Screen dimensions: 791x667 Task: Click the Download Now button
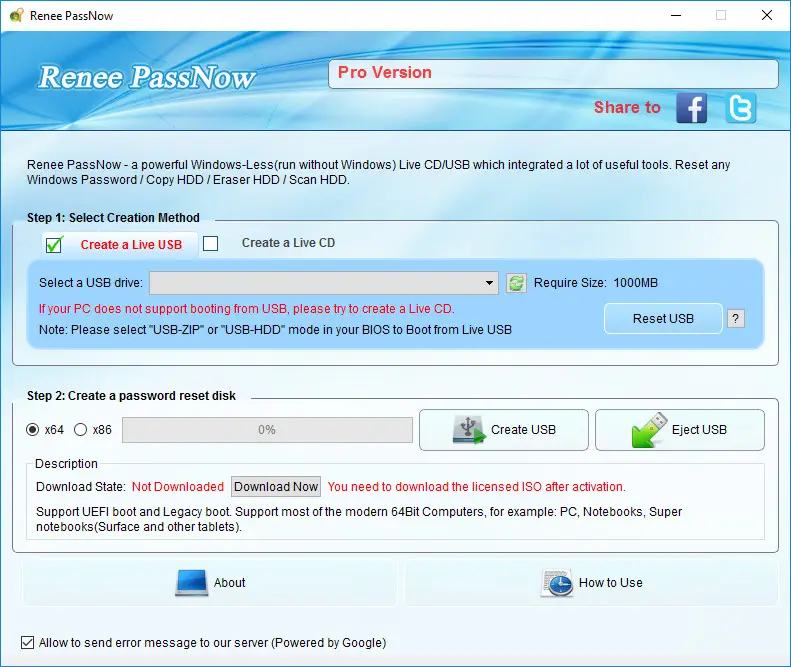pyautogui.click(x=276, y=487)
